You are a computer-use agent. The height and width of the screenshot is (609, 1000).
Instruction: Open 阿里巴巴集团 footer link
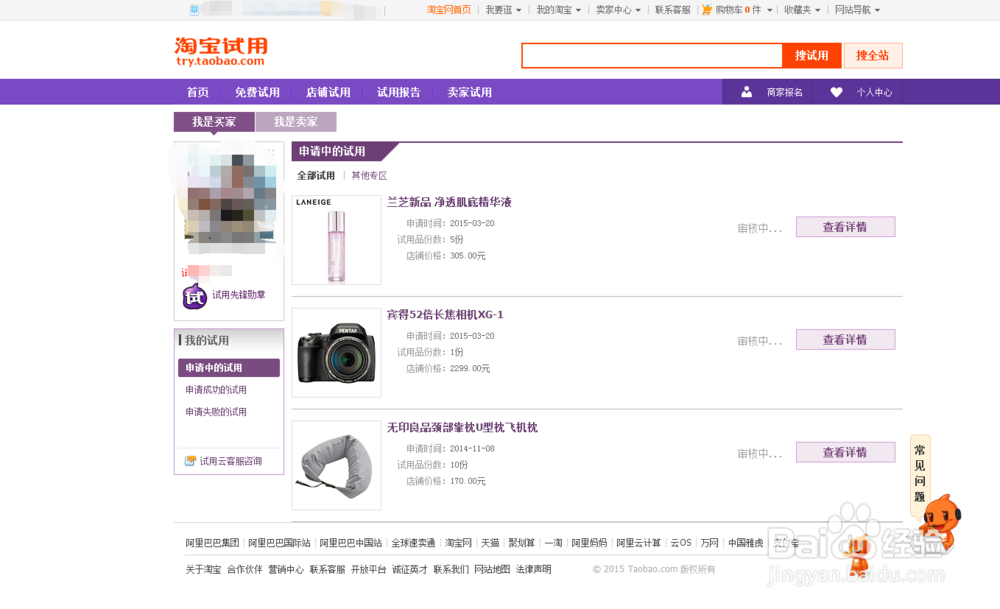click(212, 543)
